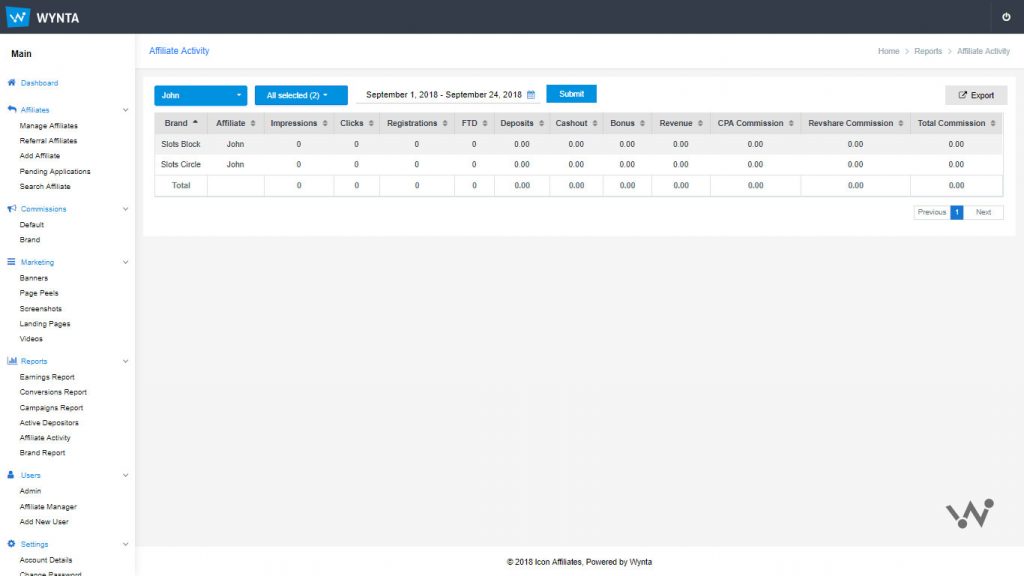Open Conversions Report menu item

(53, 392)
